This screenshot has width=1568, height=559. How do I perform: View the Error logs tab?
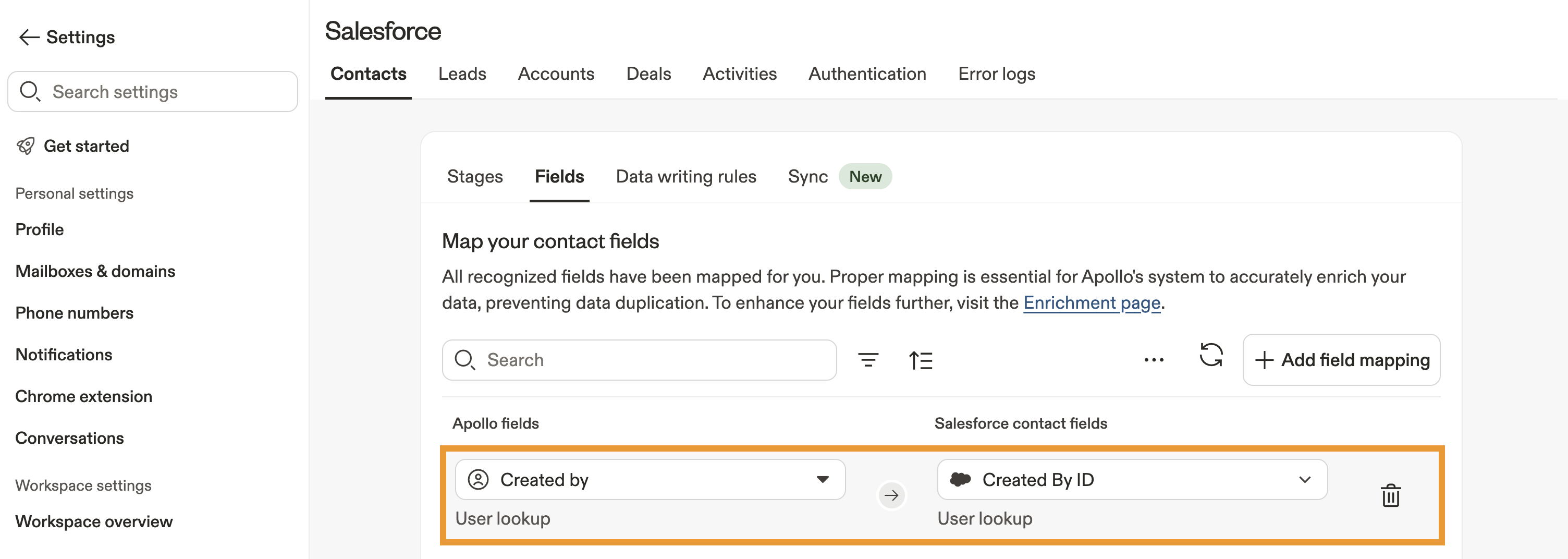point(997,74)
